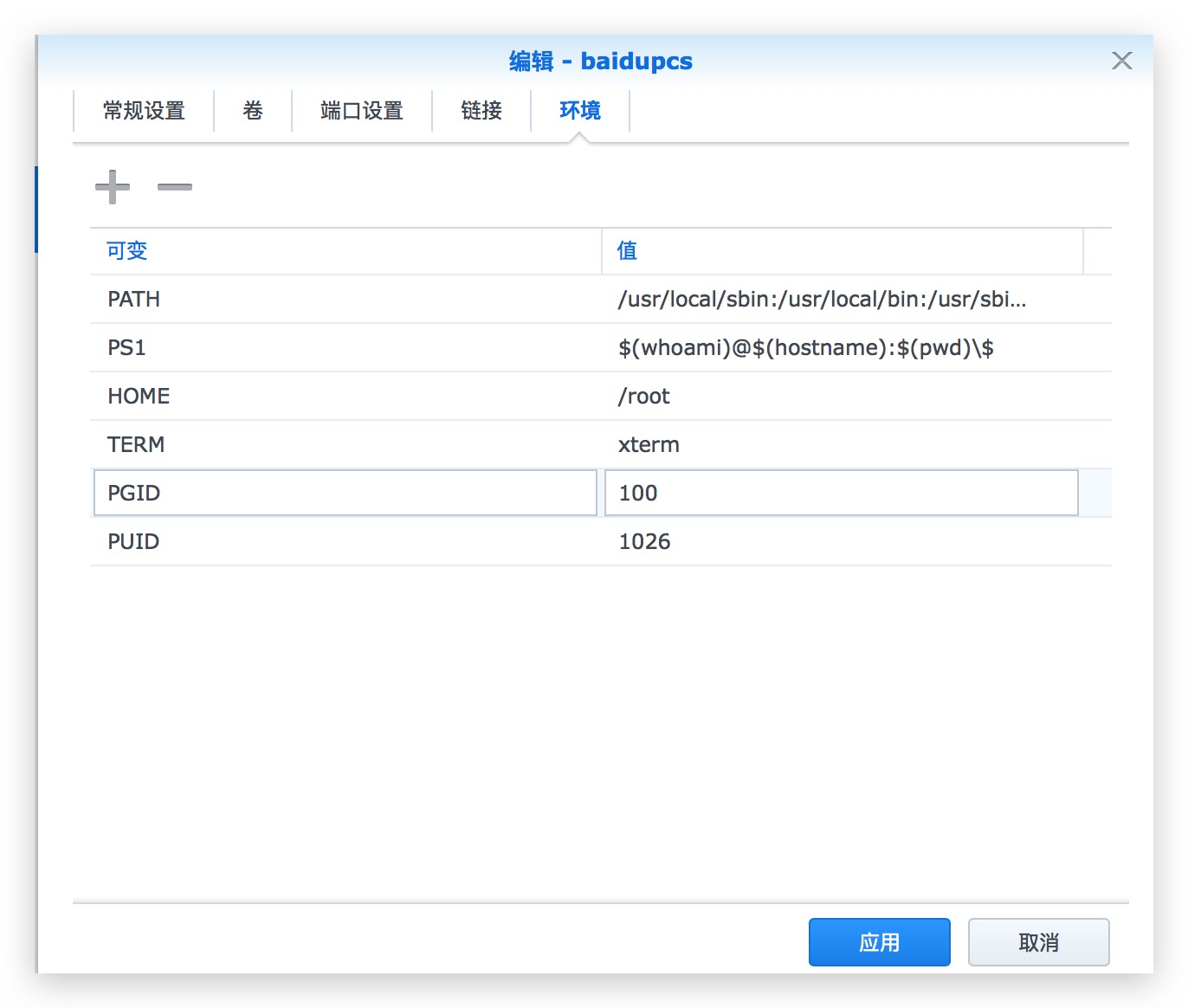Screen dimensions: 1188x1008
Task: Open the 链接 tab
Action: click(x=481, y=111)
